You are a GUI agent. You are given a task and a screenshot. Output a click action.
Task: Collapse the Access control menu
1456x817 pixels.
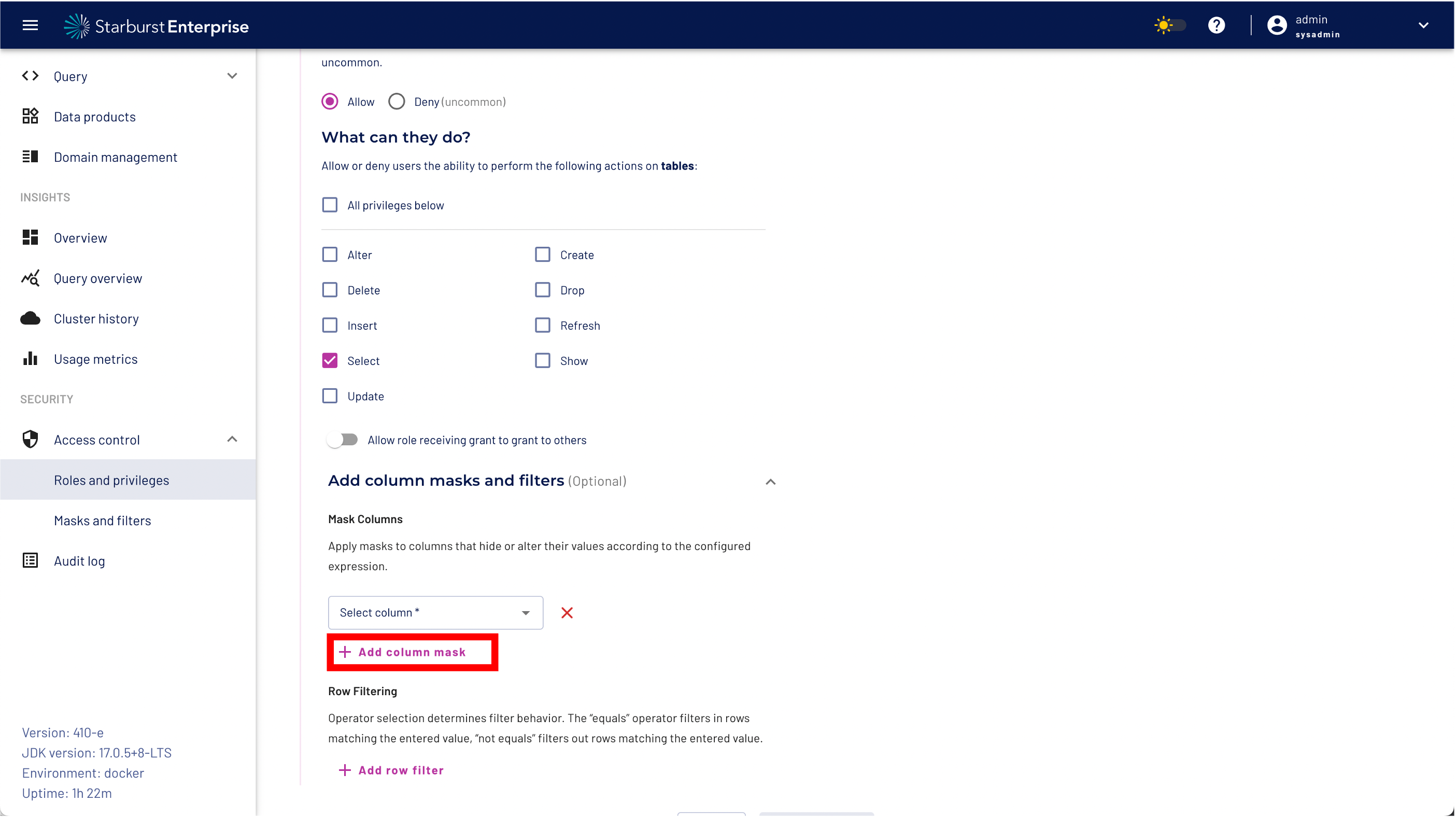[x=232, y=439]
